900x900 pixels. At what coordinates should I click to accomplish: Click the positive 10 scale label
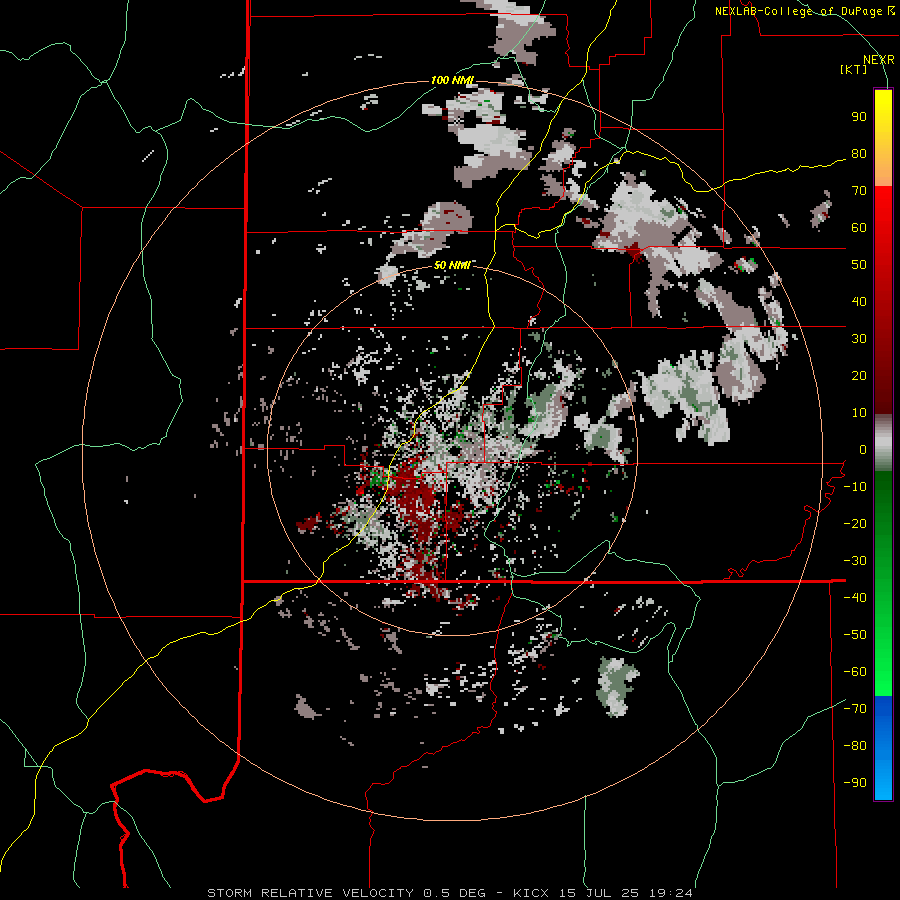pos(859,413)
